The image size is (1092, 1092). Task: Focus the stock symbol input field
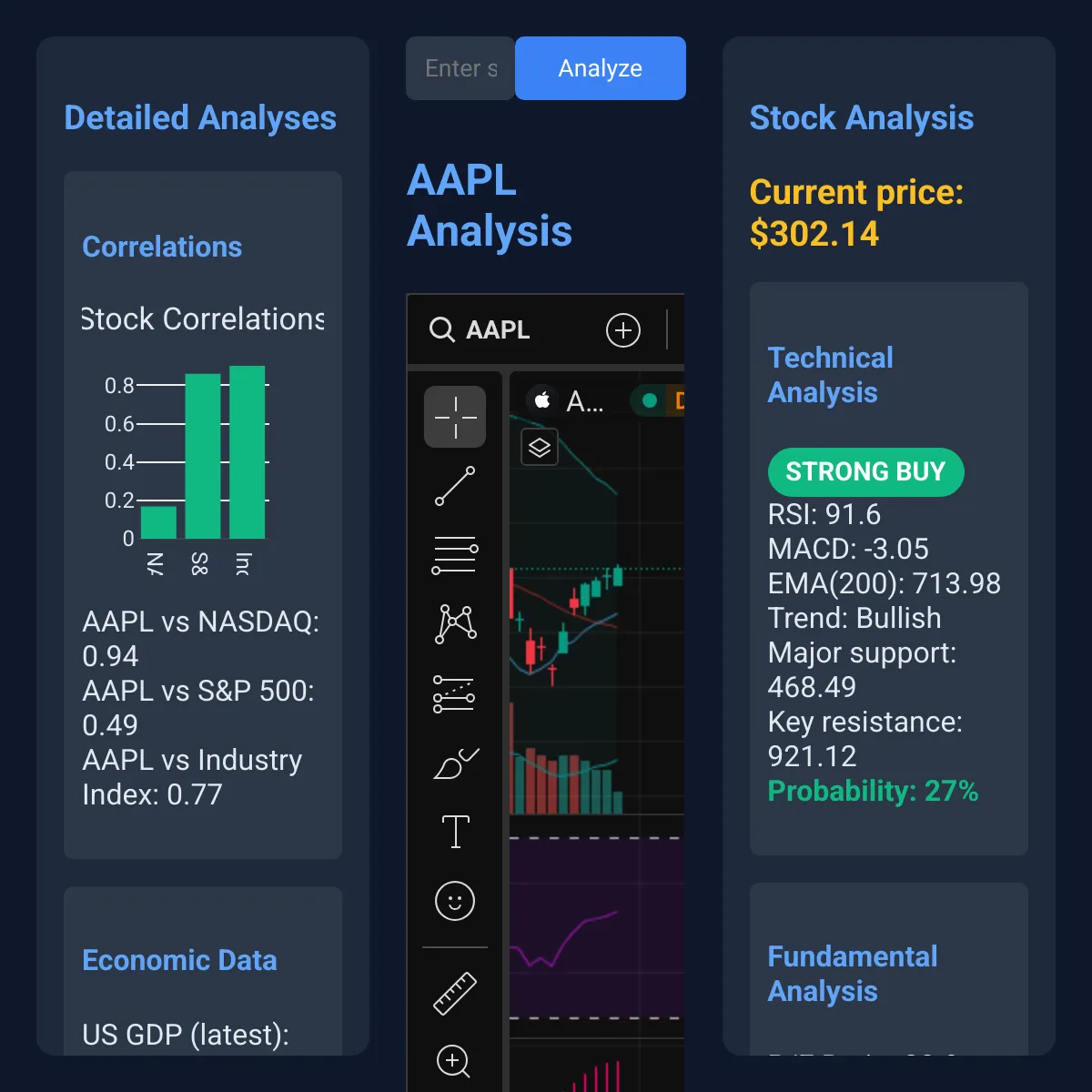point(460,68)
